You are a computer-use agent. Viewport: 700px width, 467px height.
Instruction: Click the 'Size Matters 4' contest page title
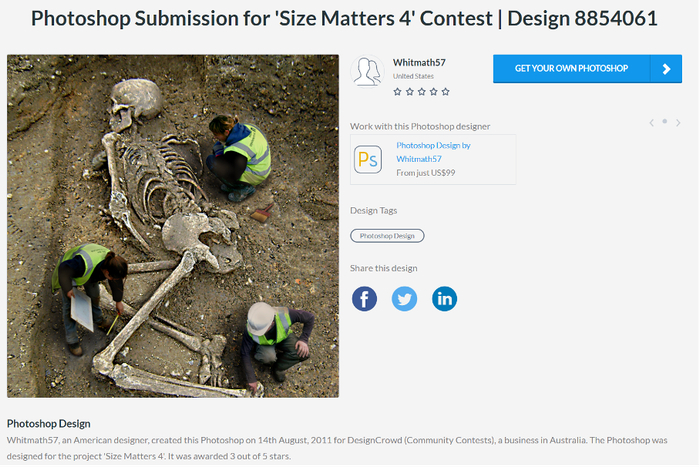344,19
